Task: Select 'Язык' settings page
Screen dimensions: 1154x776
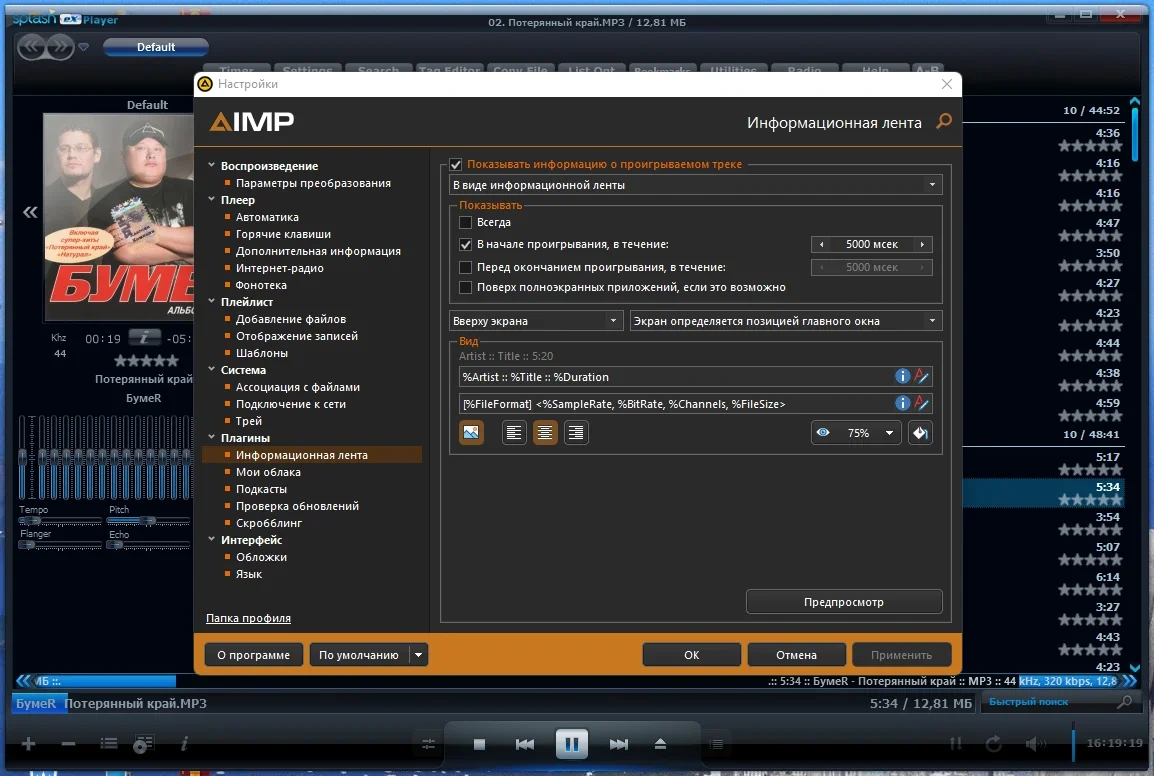Action: (x=249, y=574)
